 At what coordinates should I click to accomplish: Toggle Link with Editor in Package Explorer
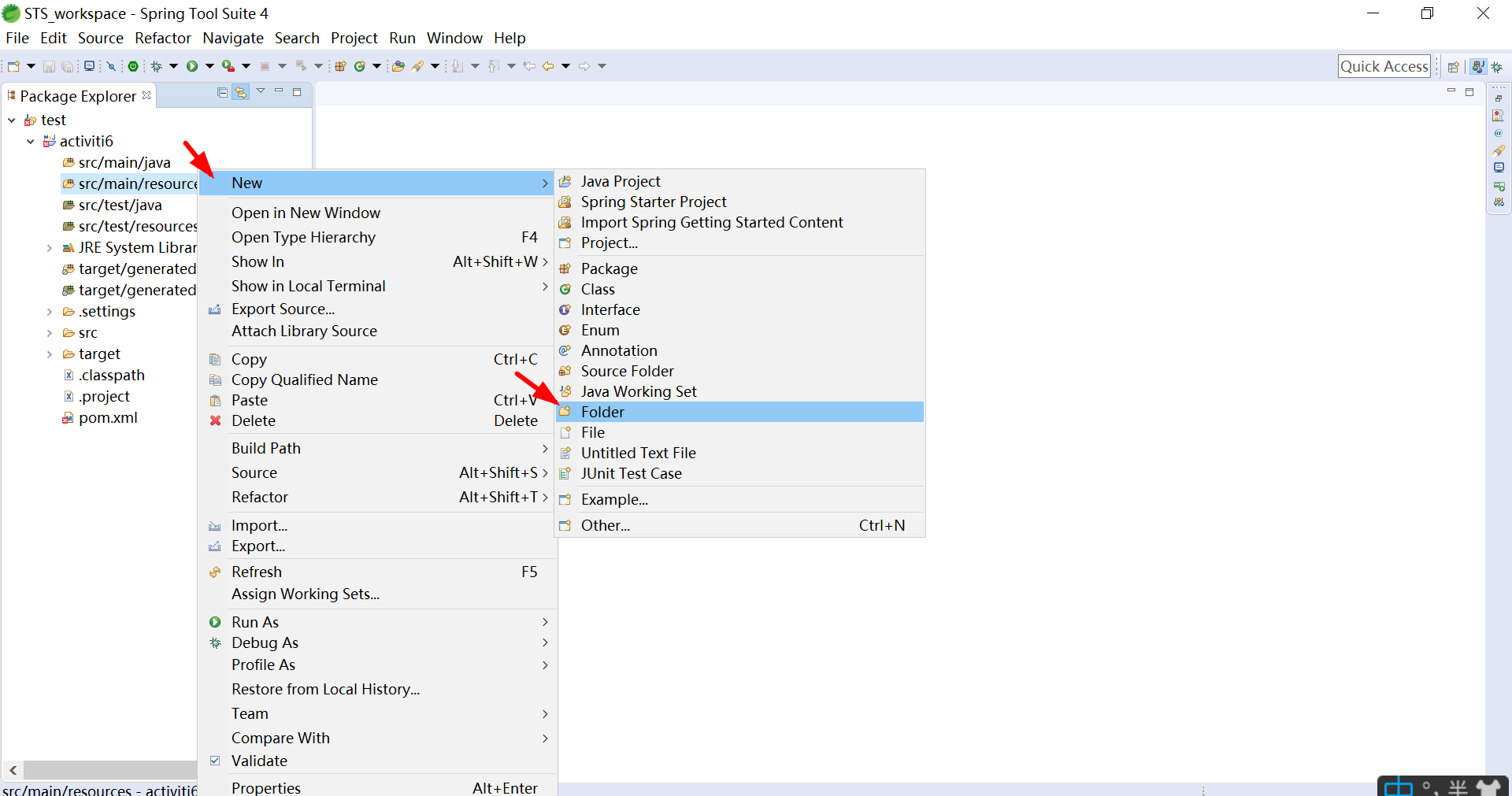click(x=241, y=92)
